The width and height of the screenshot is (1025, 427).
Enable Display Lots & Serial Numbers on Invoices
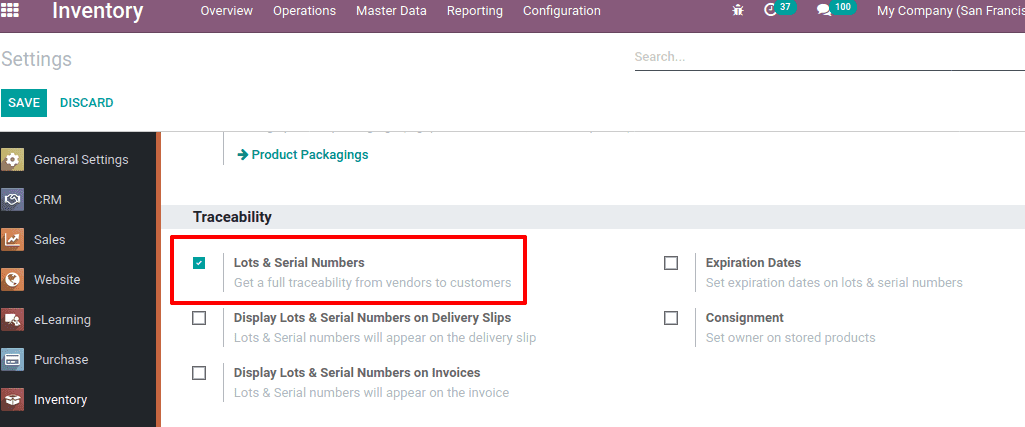199,373
